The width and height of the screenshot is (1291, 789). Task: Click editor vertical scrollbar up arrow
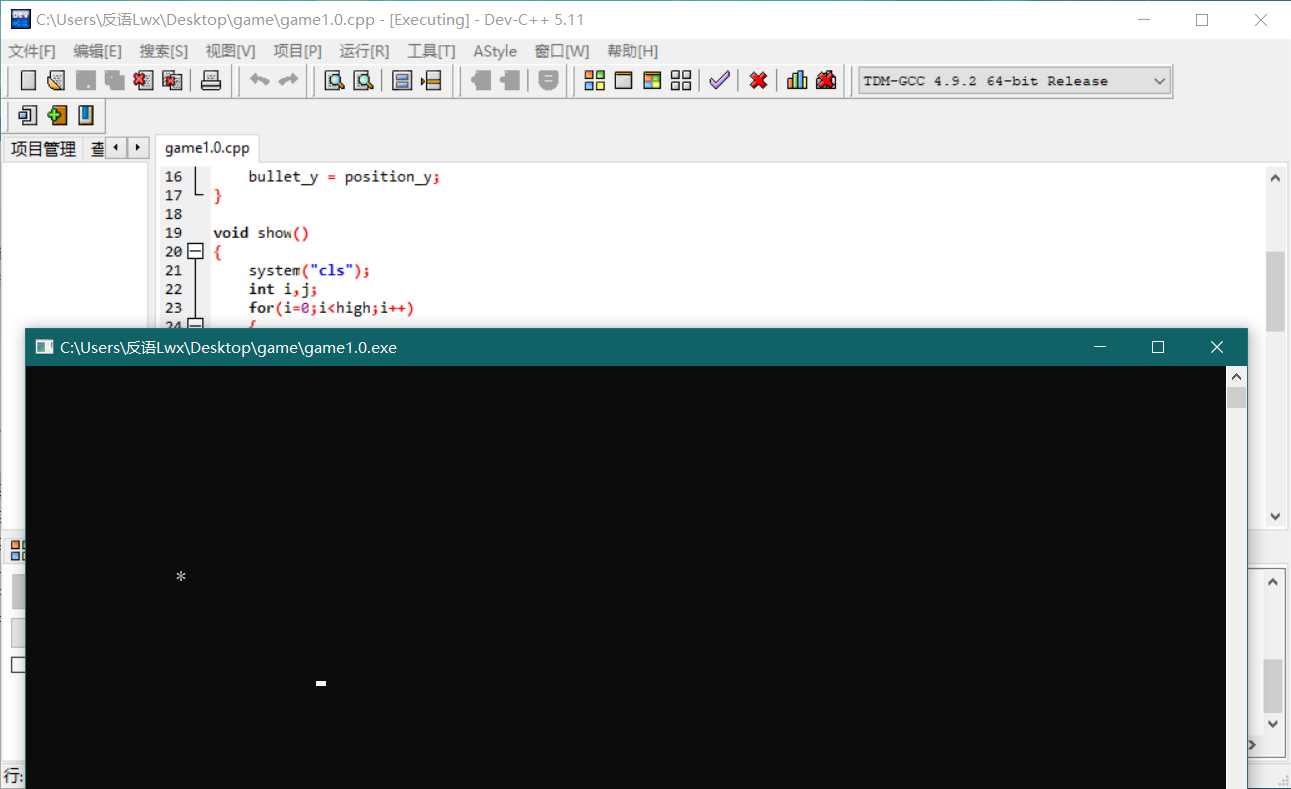tap(1275, 177)
